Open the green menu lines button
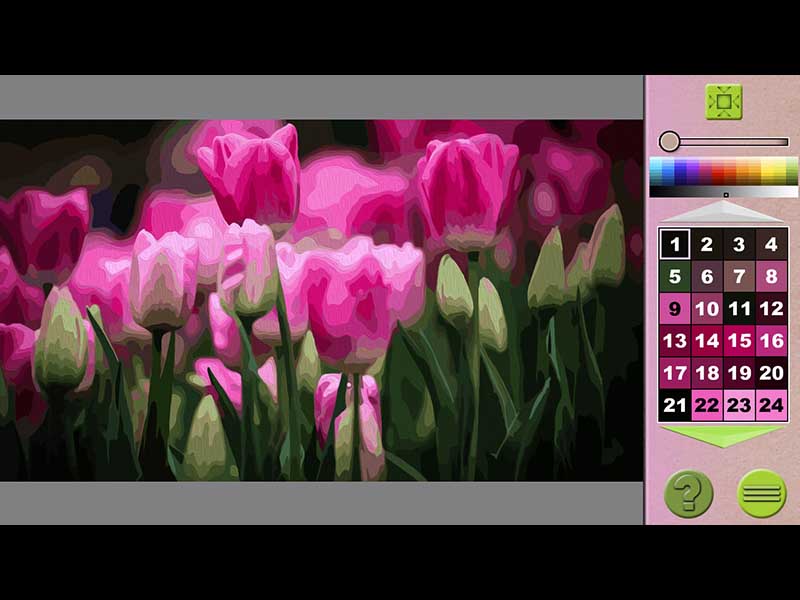This screenshot has height=600, width=800. [x=762, y=494]
